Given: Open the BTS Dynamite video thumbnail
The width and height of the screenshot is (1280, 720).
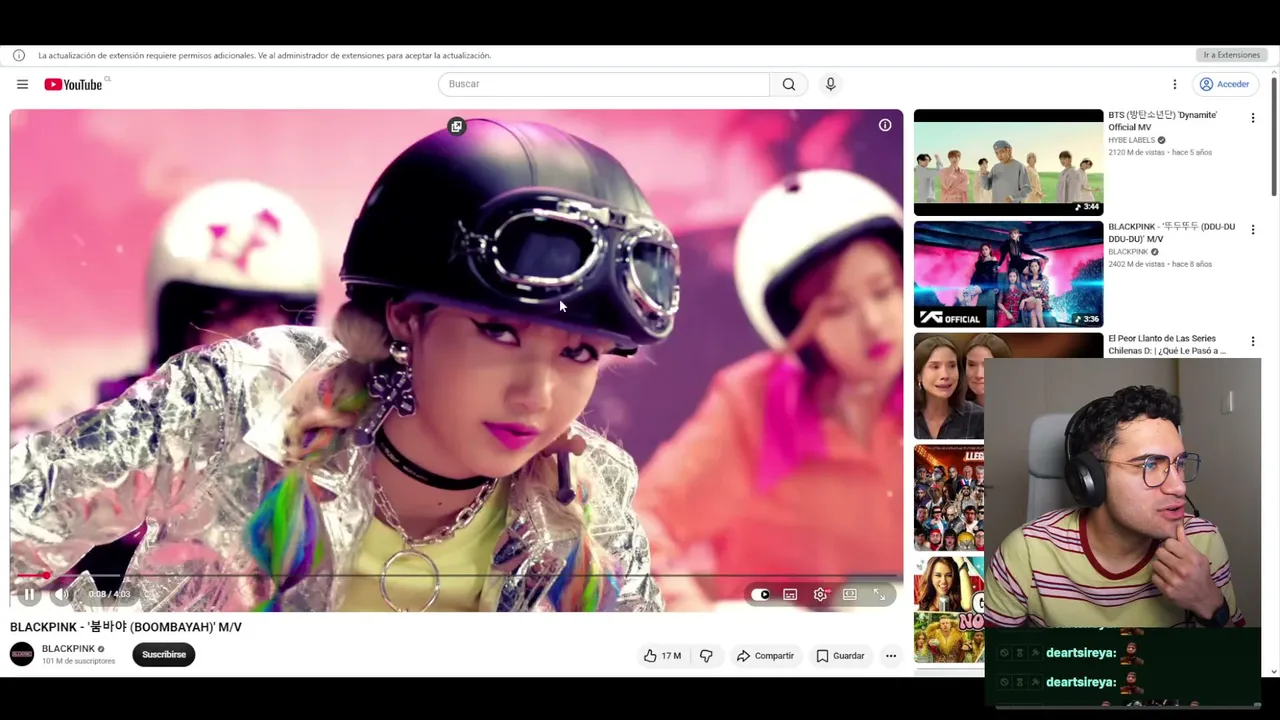Looking at the screenshot, I should [1008, 162].
